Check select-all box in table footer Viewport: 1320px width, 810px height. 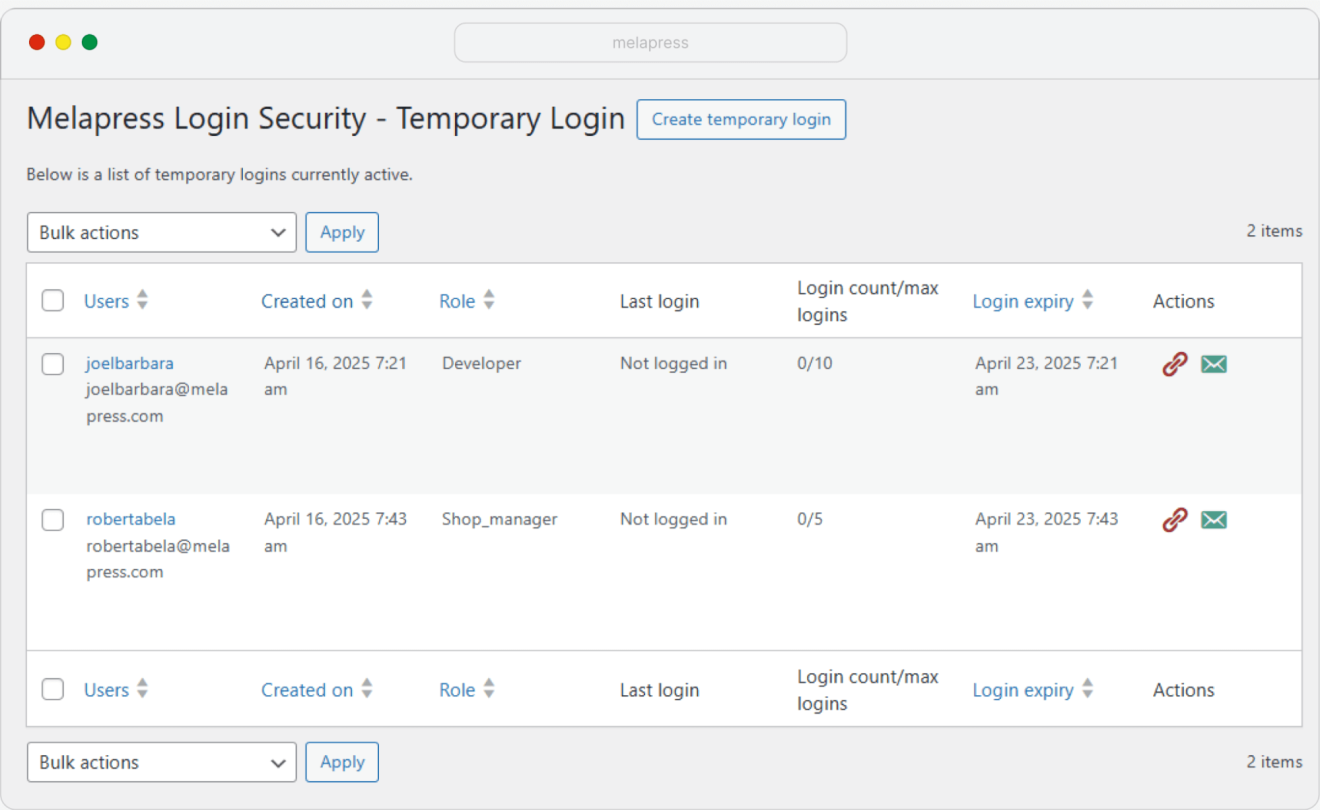53,689
